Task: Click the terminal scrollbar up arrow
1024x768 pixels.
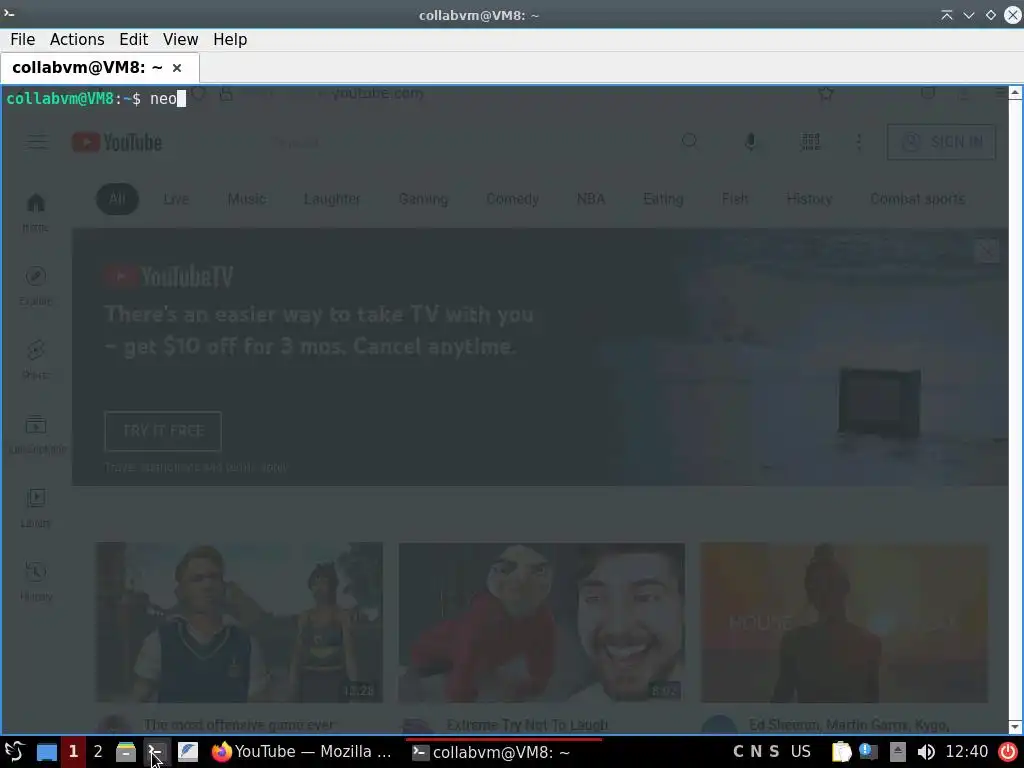Action: pyautogui.click(x=1015, y=93)
